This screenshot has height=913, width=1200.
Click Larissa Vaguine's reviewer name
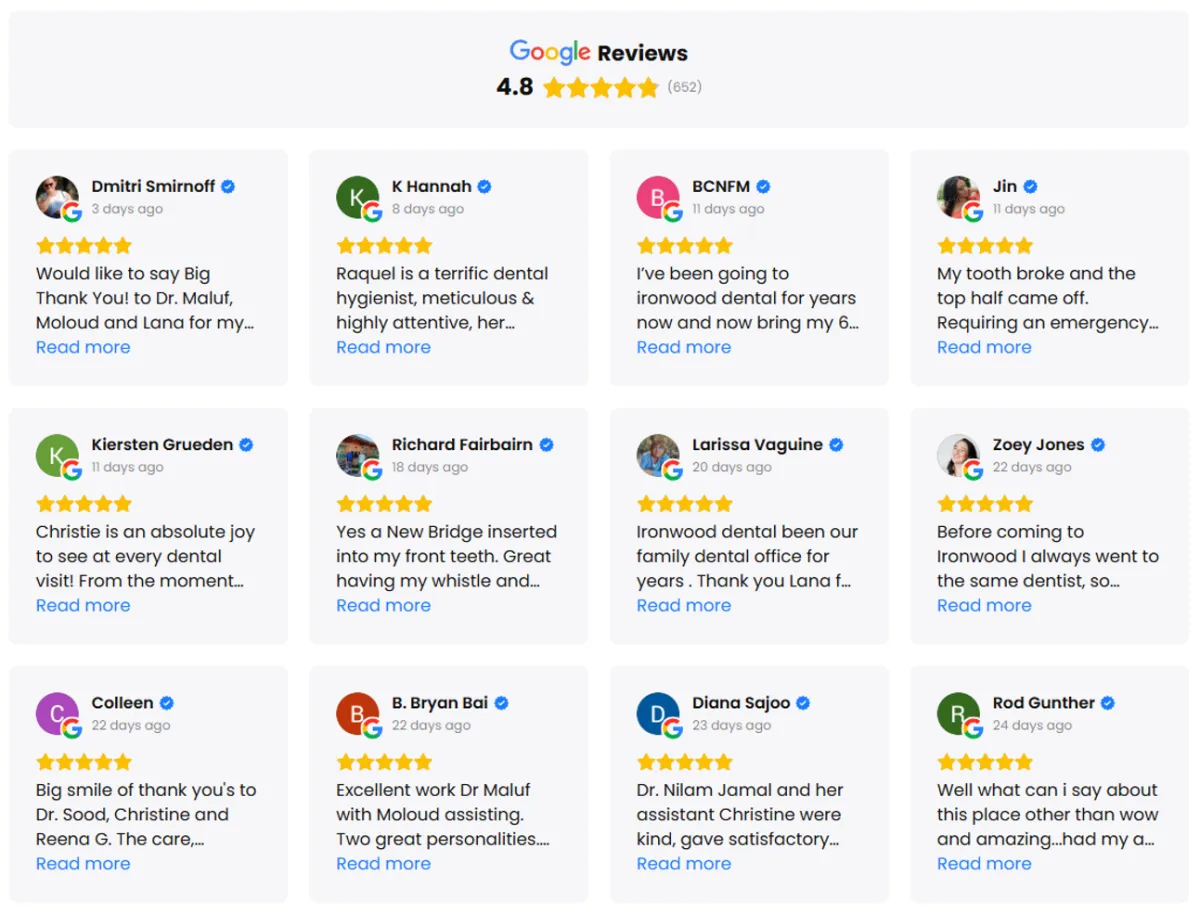pos(757,444)
